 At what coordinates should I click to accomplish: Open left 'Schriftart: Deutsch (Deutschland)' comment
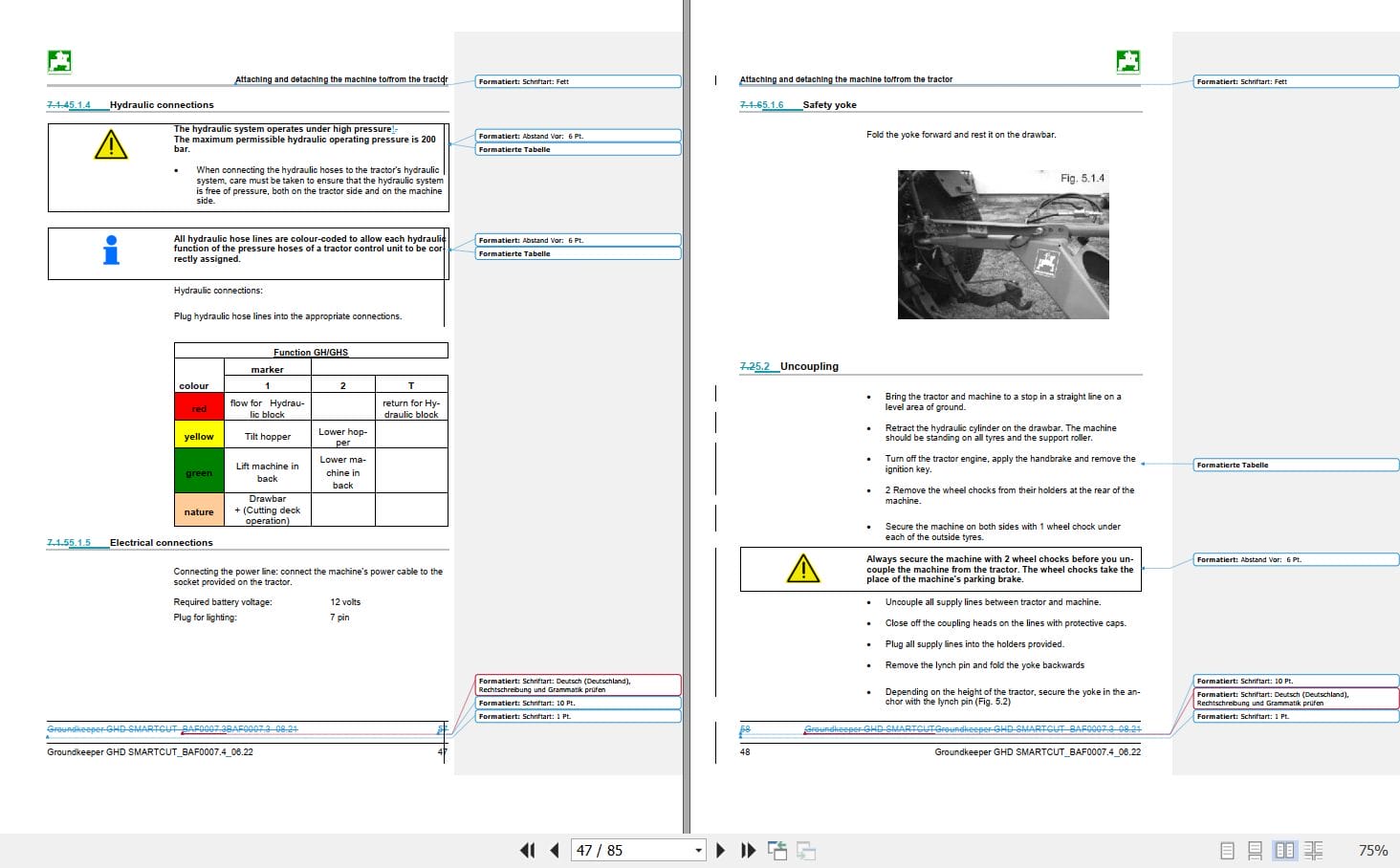click(579, 685)
